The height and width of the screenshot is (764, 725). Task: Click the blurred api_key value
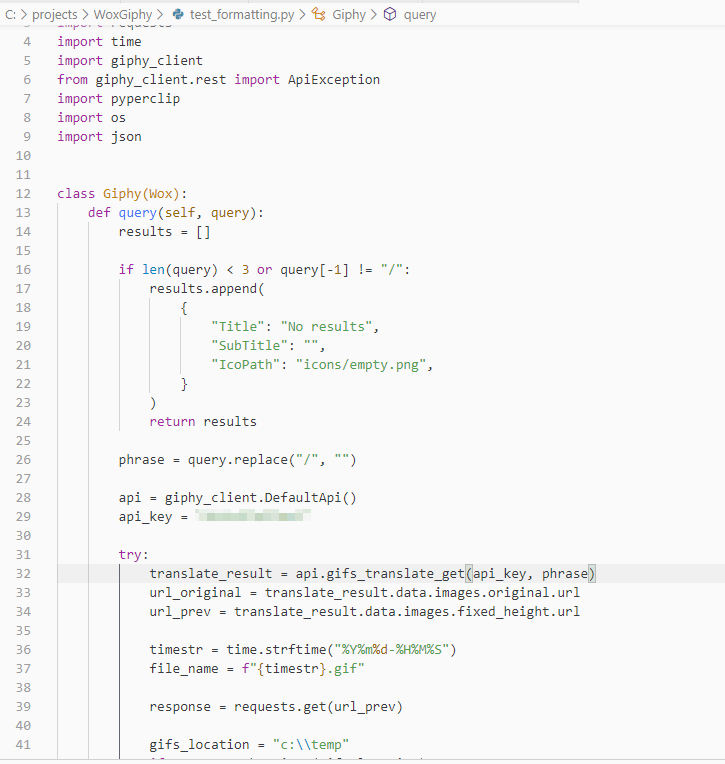[x=252, y=516]
